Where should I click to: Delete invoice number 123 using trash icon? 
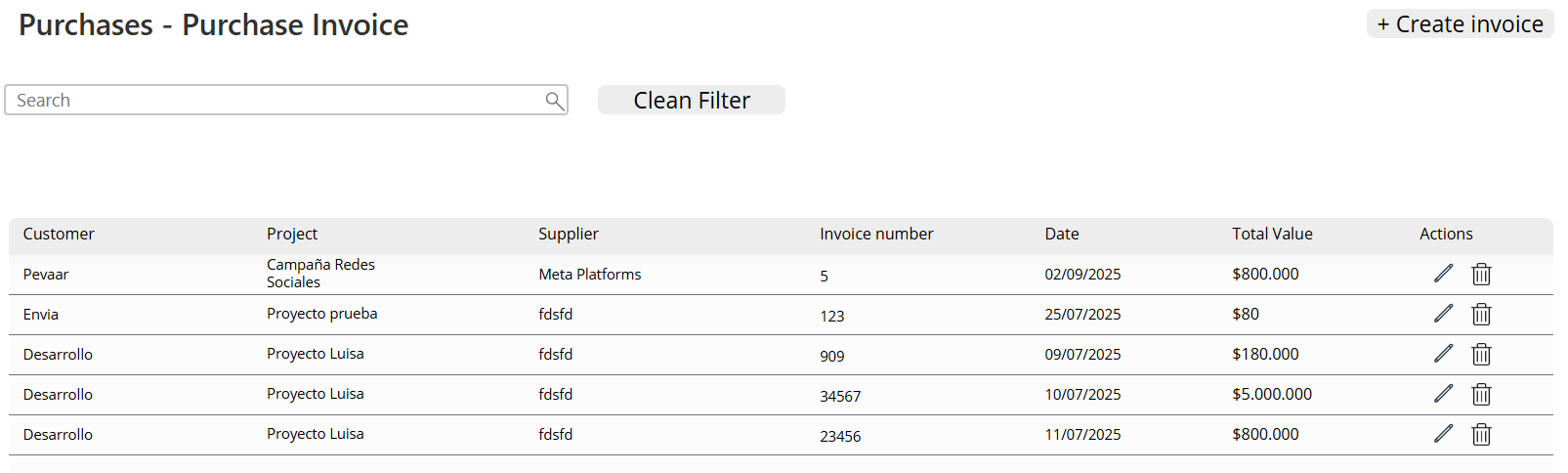(x=1481, y=315)
